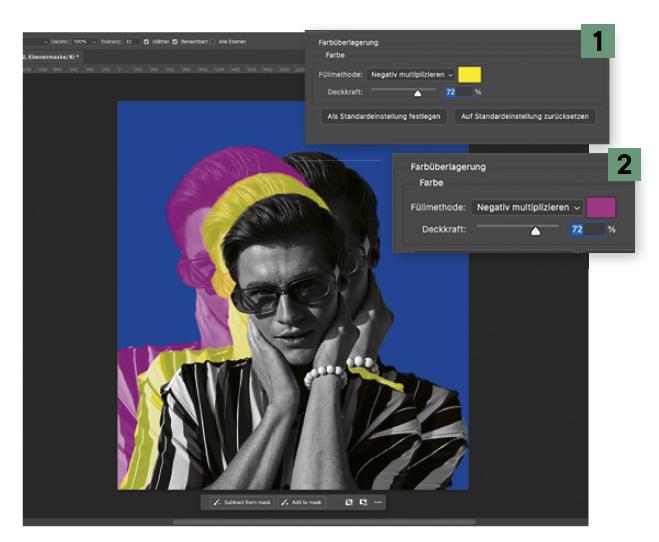This screenshot has width=659, height=542.
Task: Click the Farbüberlagerung heading in panel 1
Action: click(348, 42)
